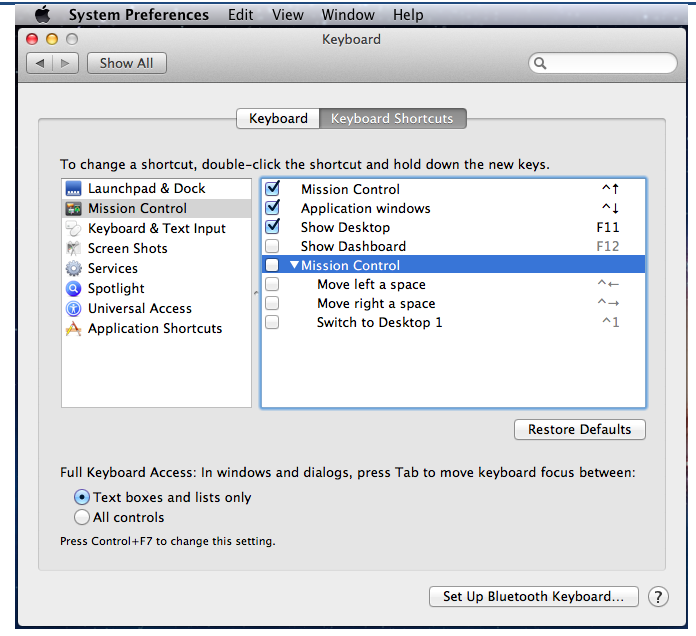Click the Universal Access icon

coord(74,308)
